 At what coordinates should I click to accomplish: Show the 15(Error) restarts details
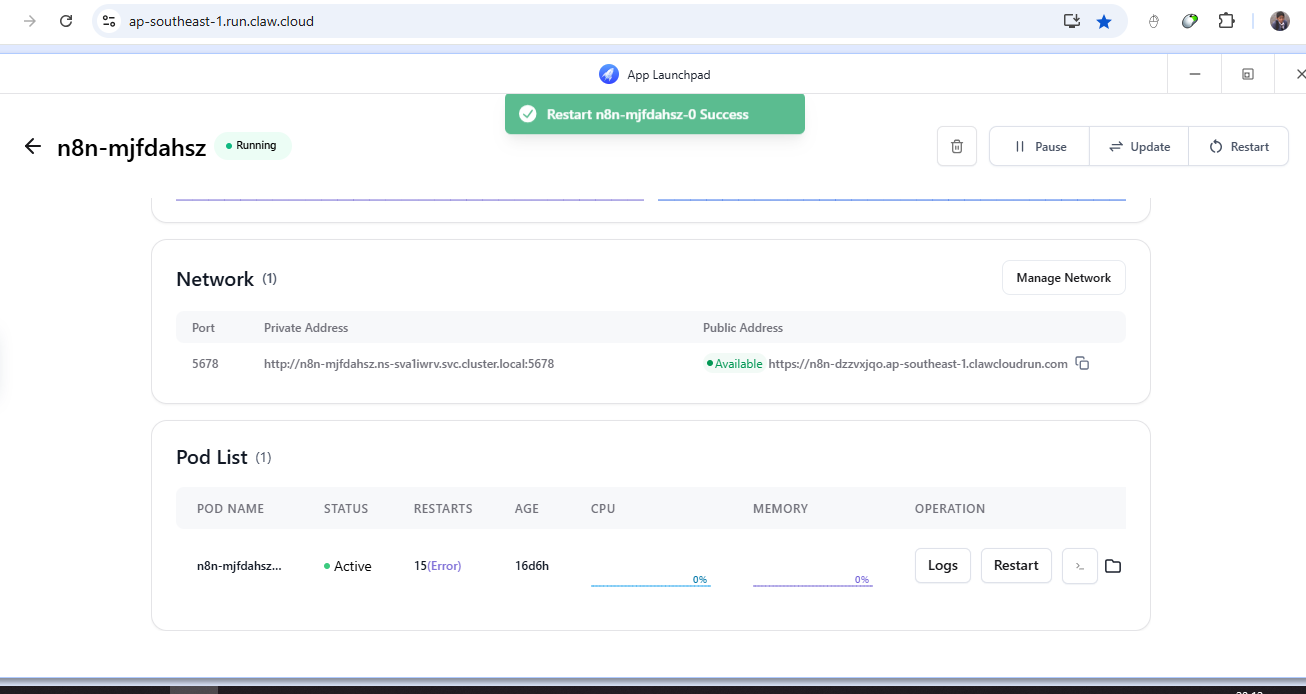[437, 566]
